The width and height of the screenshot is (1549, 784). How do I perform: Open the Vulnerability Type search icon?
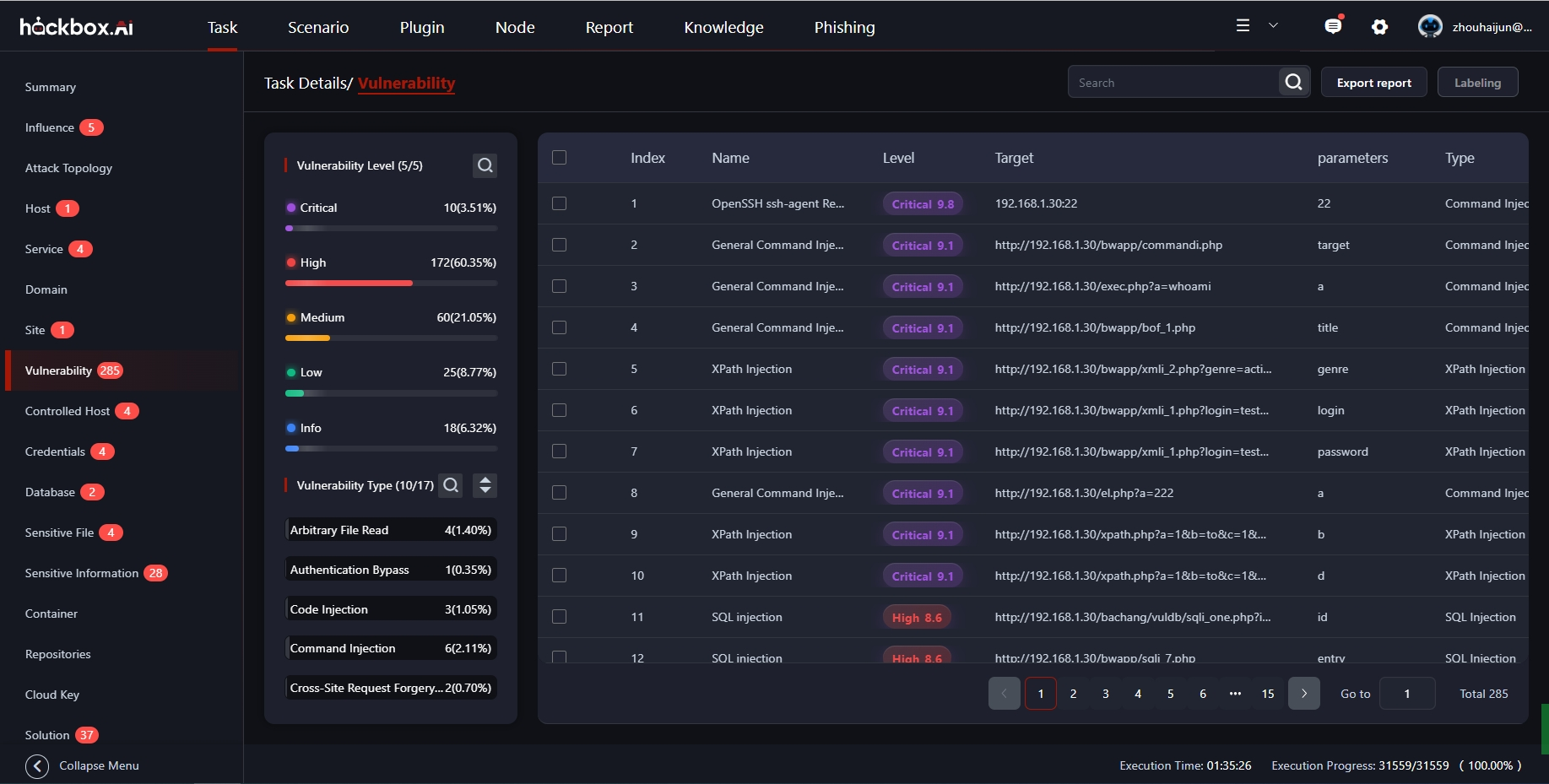tap(450, 485)
